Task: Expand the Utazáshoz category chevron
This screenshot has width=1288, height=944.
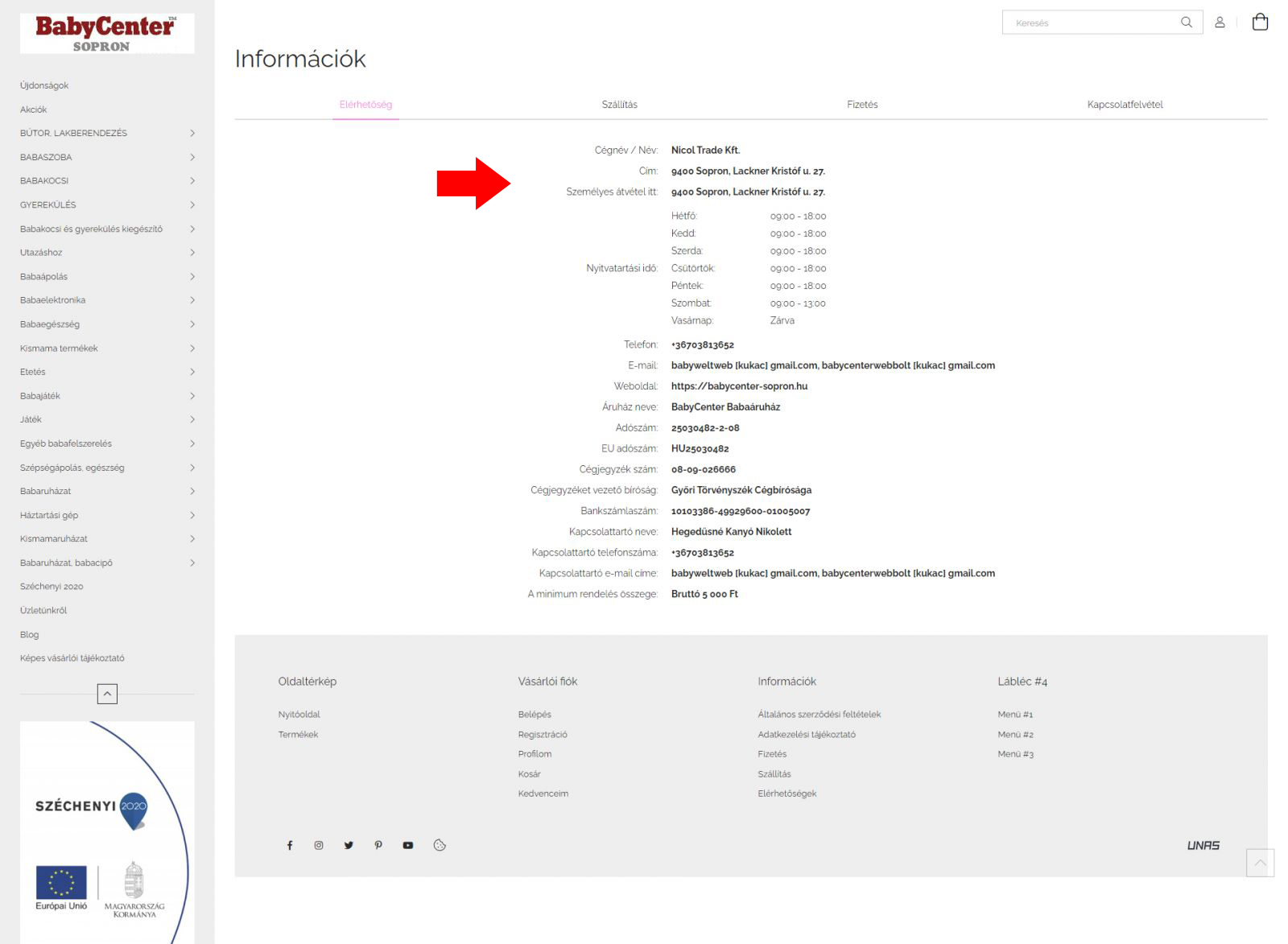Action: coord(192,252)
